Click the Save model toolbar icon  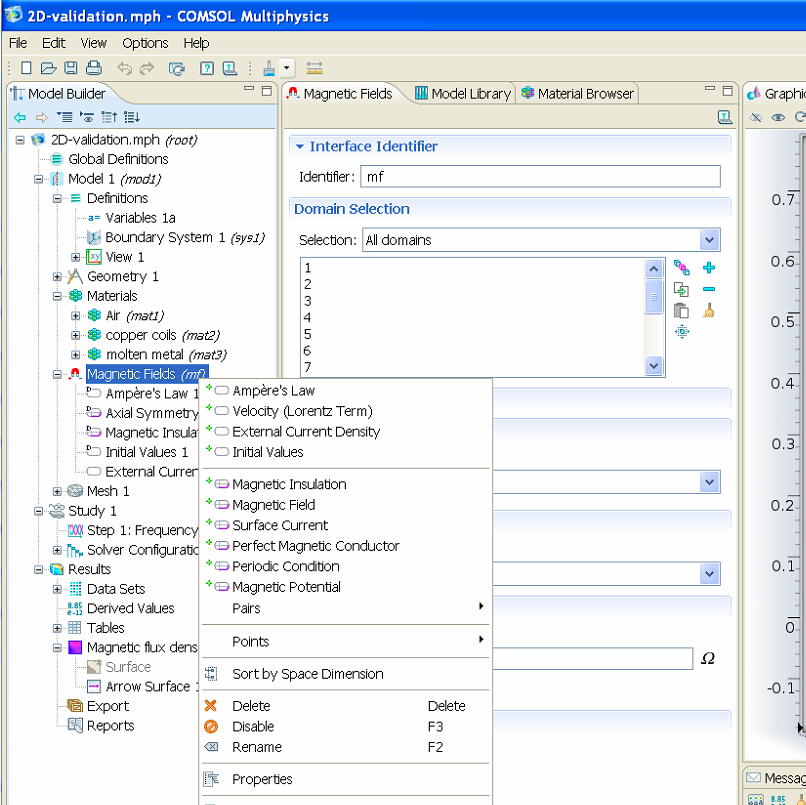[71, 68]
